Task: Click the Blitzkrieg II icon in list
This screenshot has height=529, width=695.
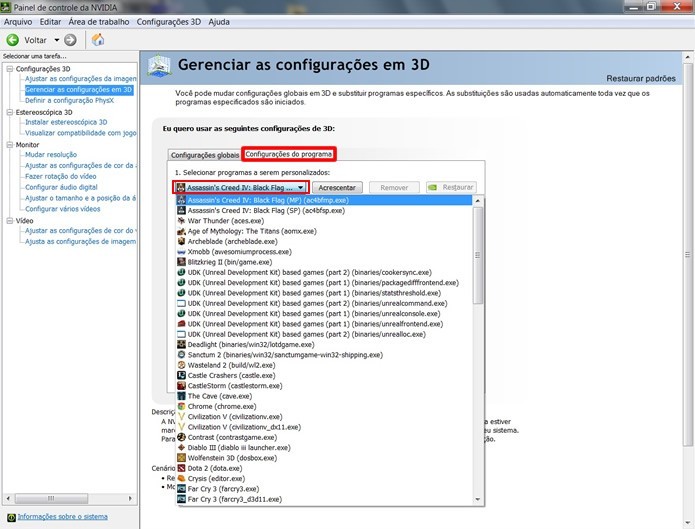Action: (x=181, y=262)
